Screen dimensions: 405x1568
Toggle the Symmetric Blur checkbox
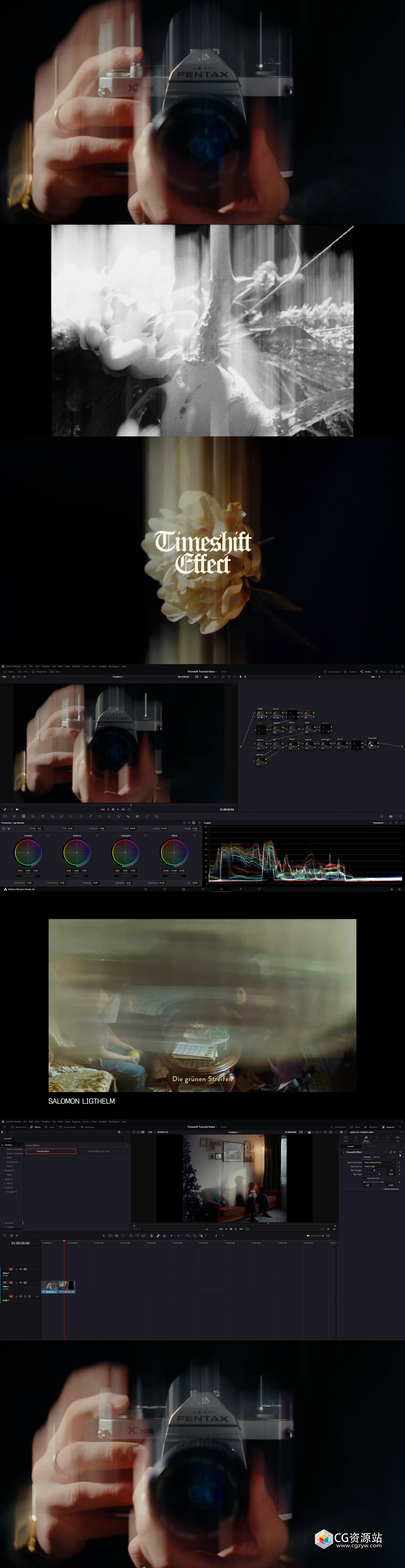point(365,1178)
